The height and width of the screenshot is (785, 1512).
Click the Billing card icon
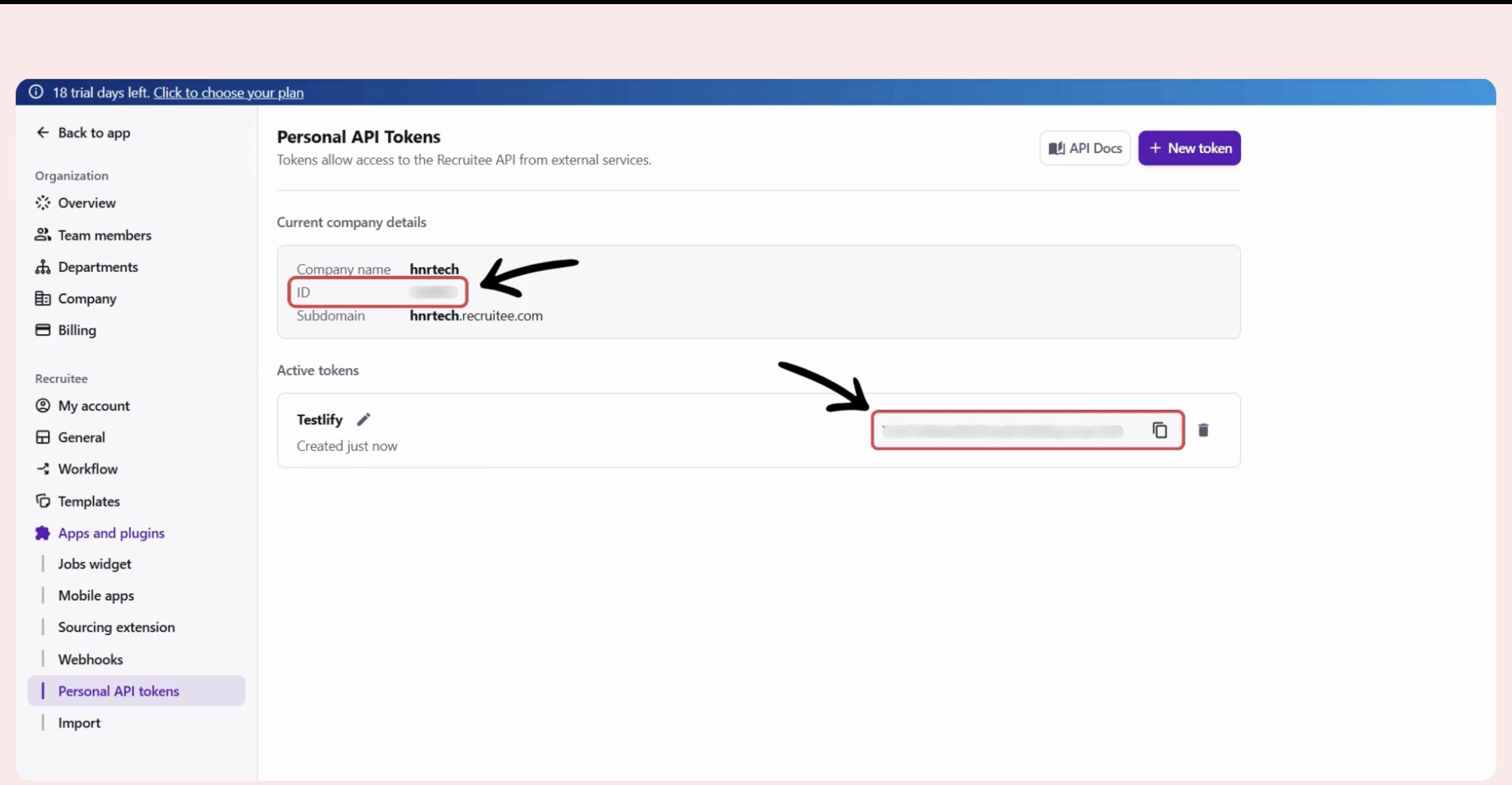(x=42, y=330)
